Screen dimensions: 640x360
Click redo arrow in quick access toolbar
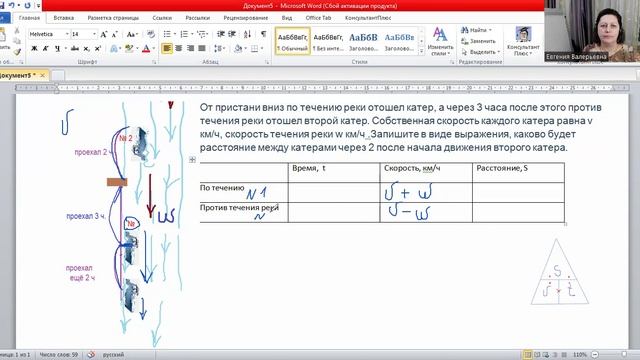pos(27,6)
